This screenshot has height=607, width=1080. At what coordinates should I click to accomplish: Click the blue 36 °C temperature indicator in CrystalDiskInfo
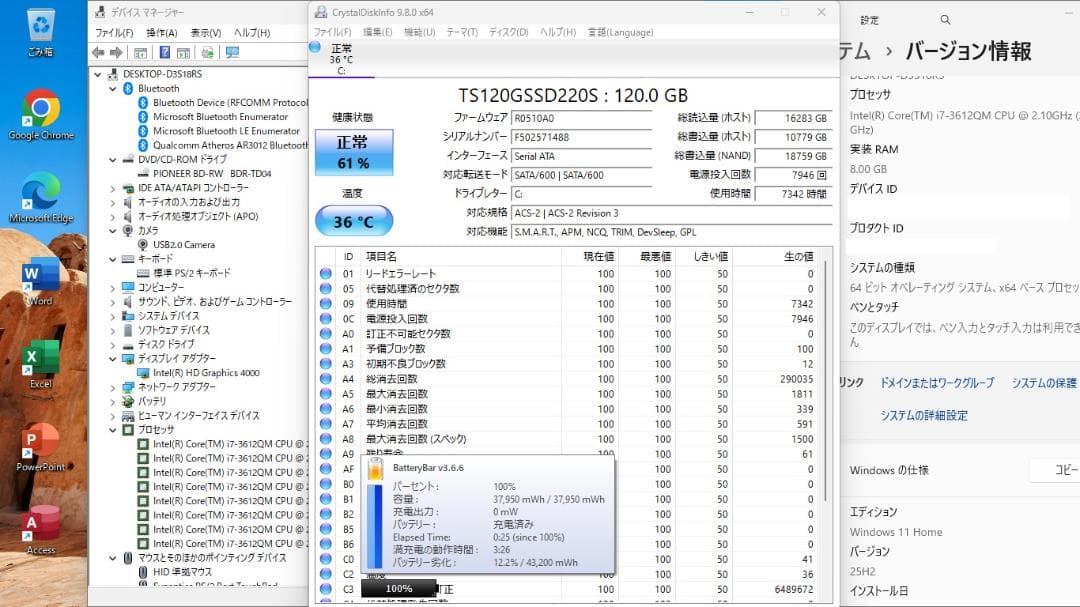click(354, 221)
